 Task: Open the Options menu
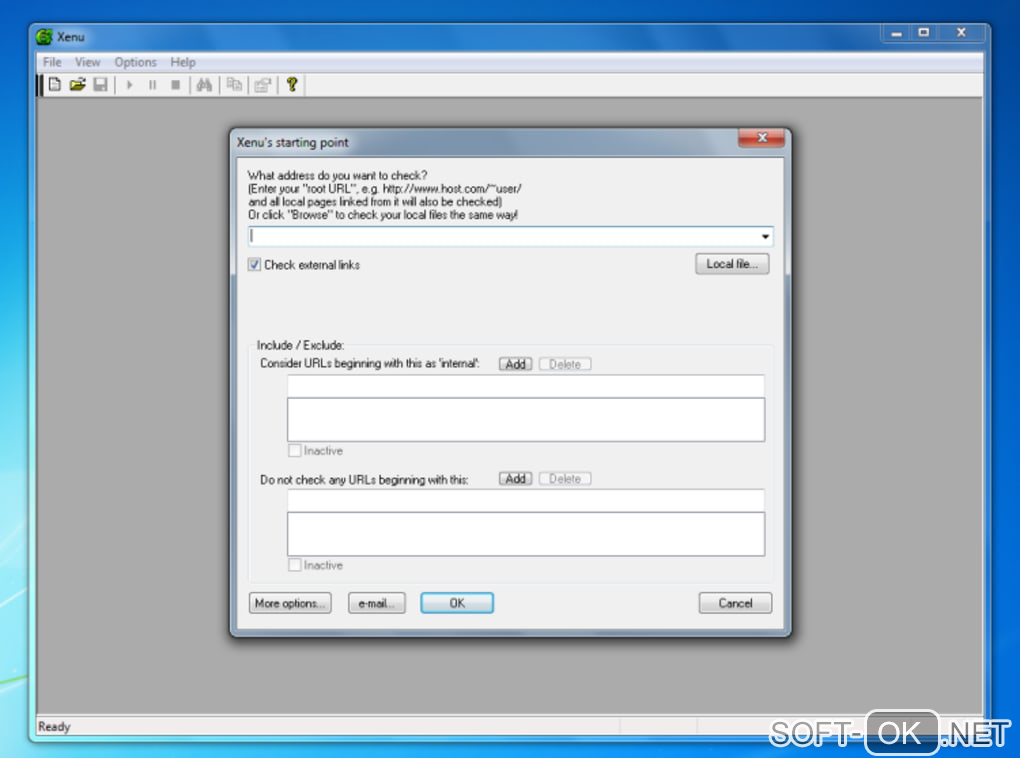click(135, 62)
